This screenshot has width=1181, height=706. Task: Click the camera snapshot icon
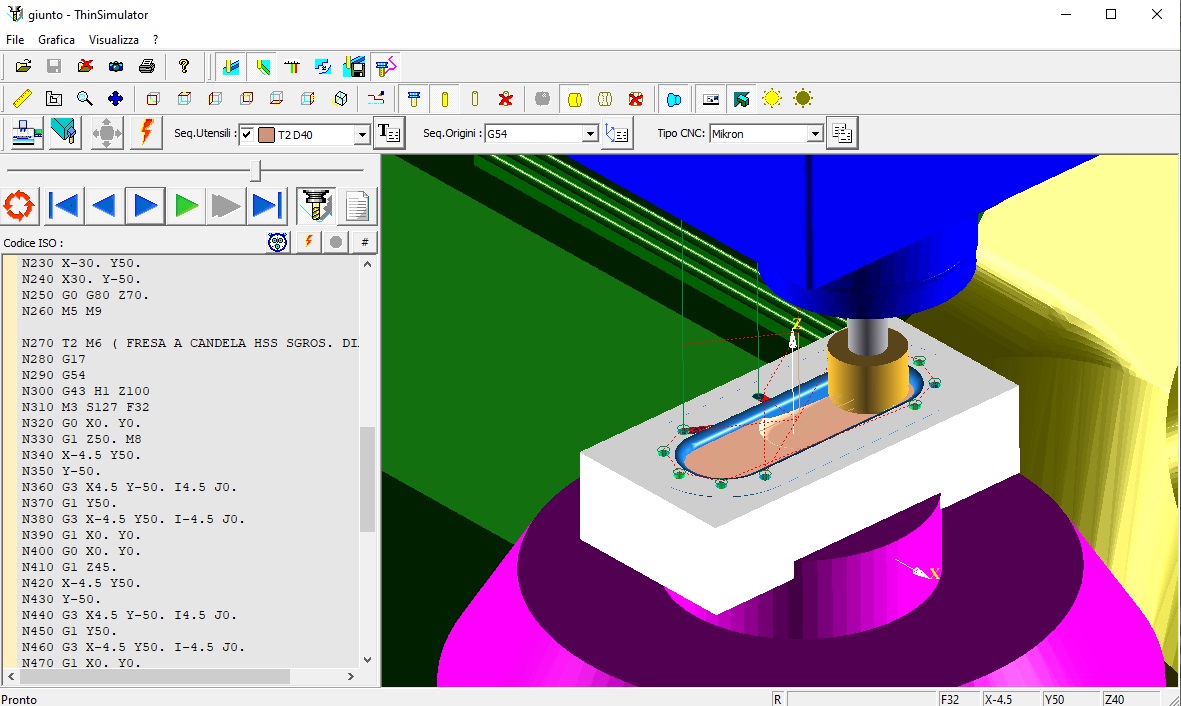116,67
